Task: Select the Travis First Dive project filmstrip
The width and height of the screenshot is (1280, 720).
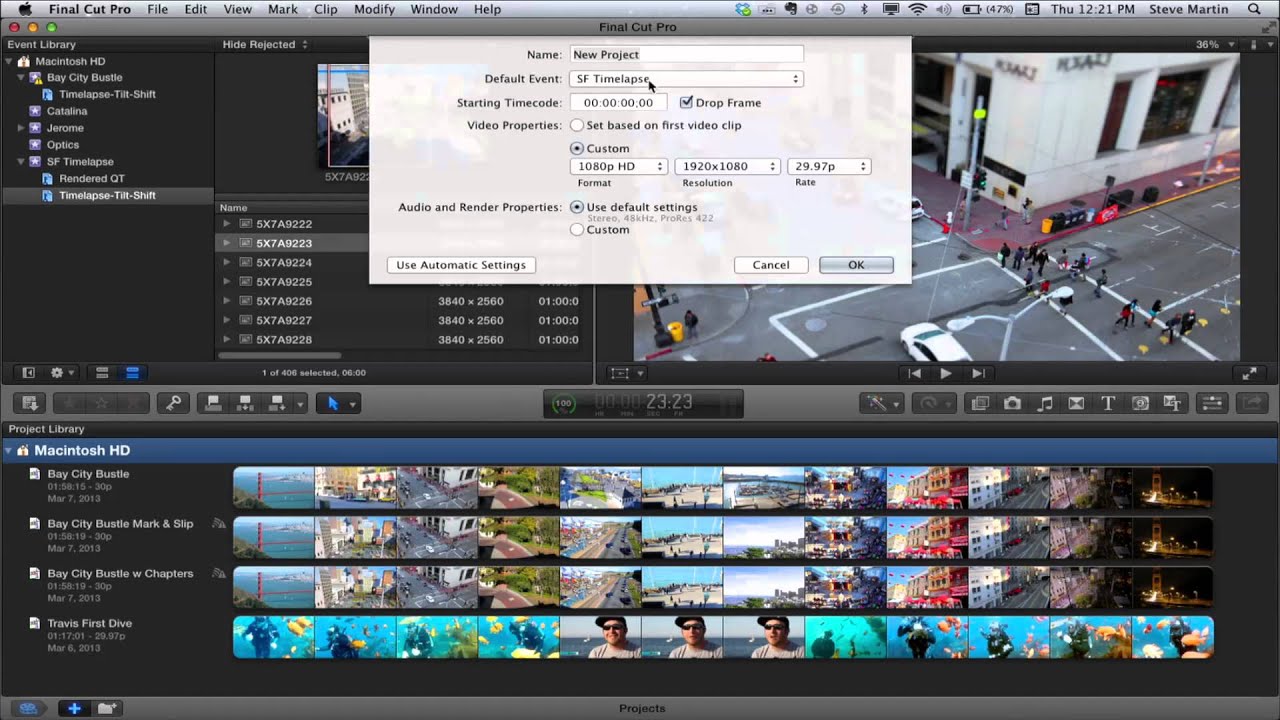Action: tap(723, 637)
